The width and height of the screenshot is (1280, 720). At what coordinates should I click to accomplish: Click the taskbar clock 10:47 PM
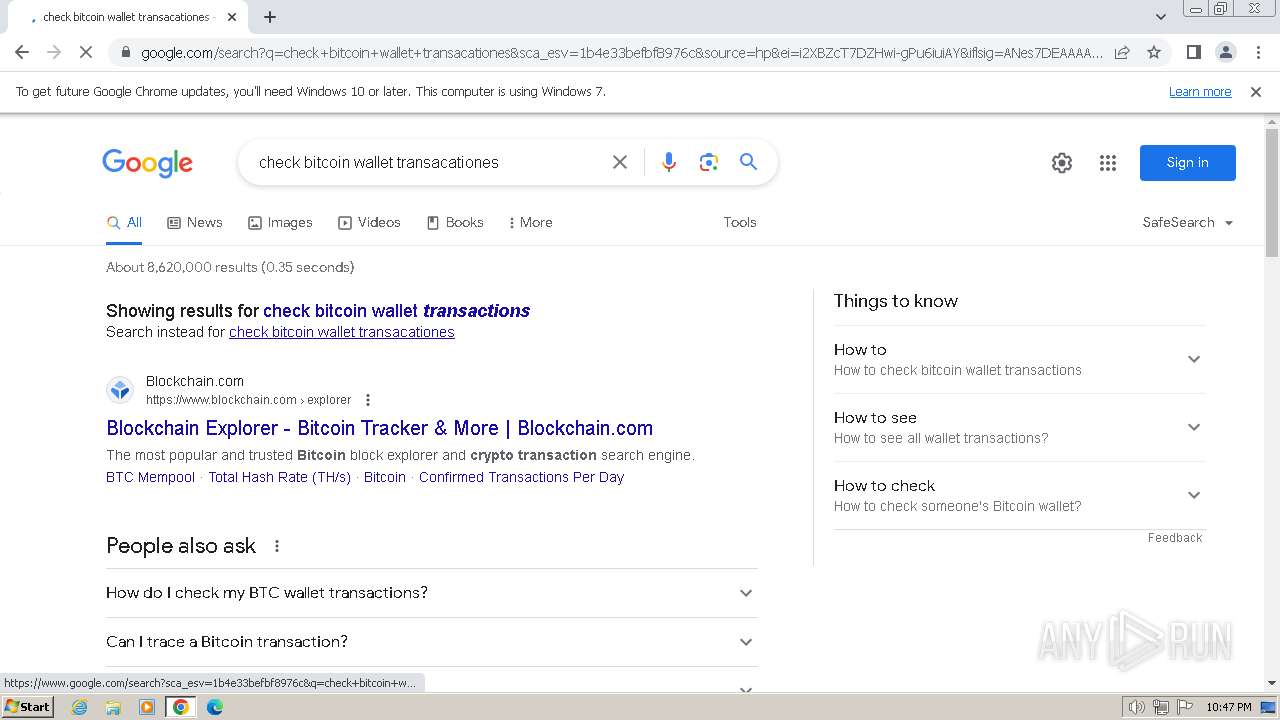1229,707
